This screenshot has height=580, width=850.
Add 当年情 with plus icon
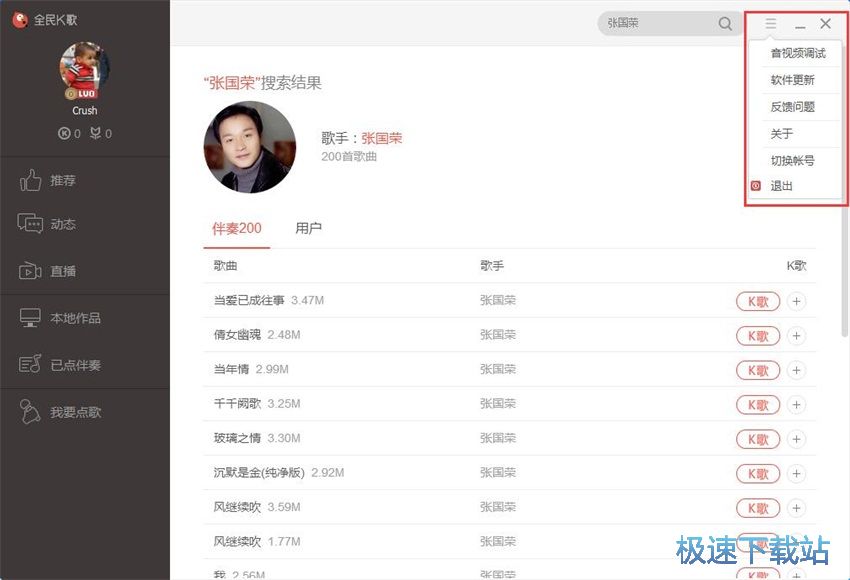796,370
